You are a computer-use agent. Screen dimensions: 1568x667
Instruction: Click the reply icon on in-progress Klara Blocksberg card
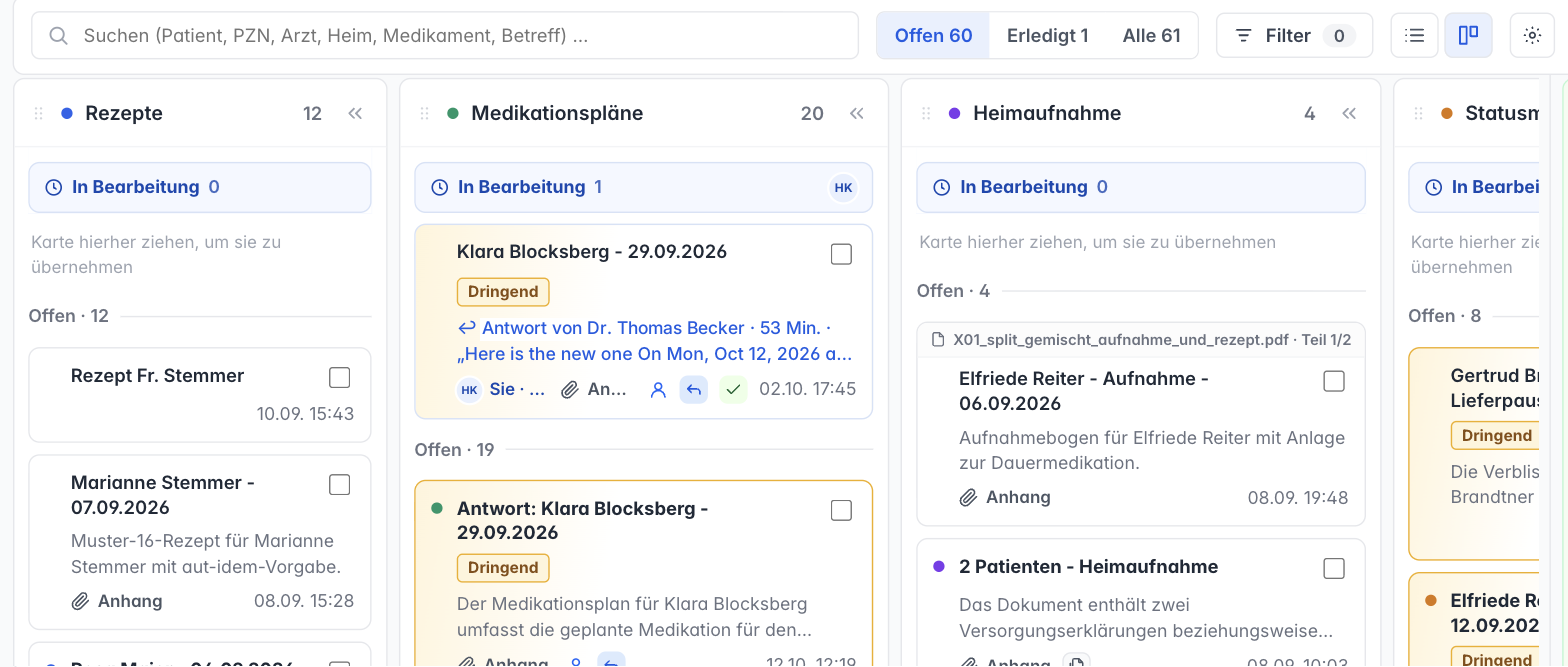coord(694,390)
